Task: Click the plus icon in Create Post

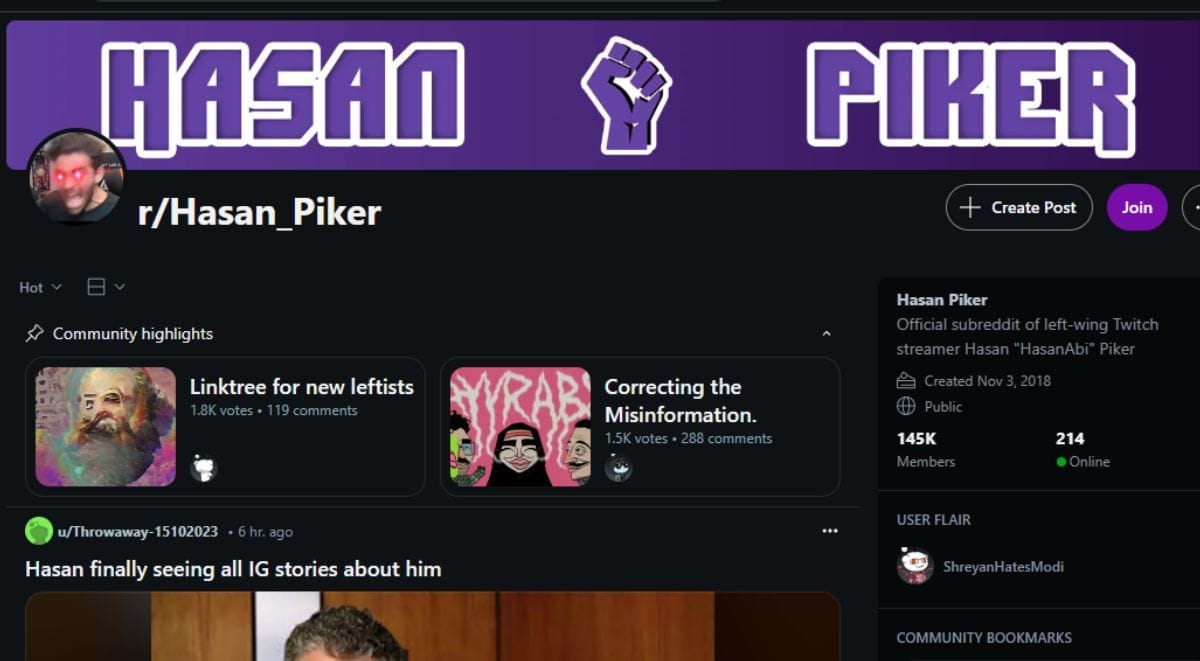Action: point(969,207)
